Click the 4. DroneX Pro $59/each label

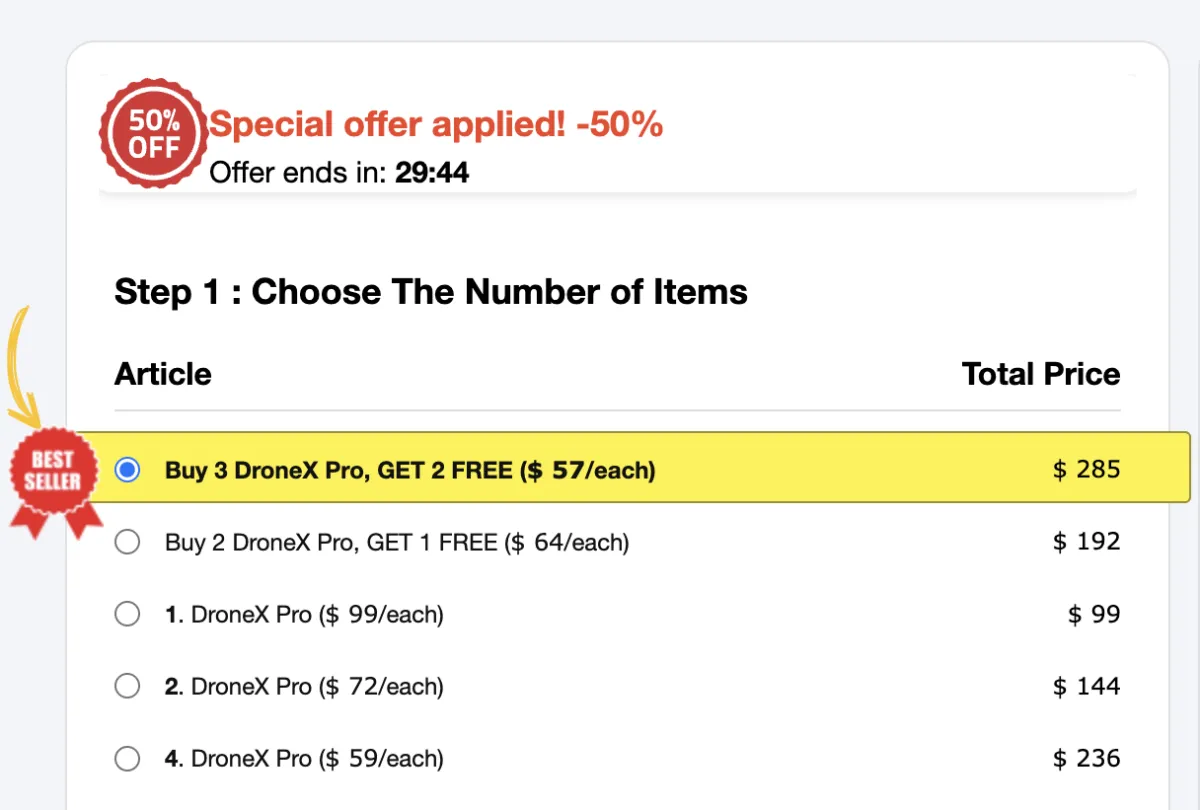304,759
